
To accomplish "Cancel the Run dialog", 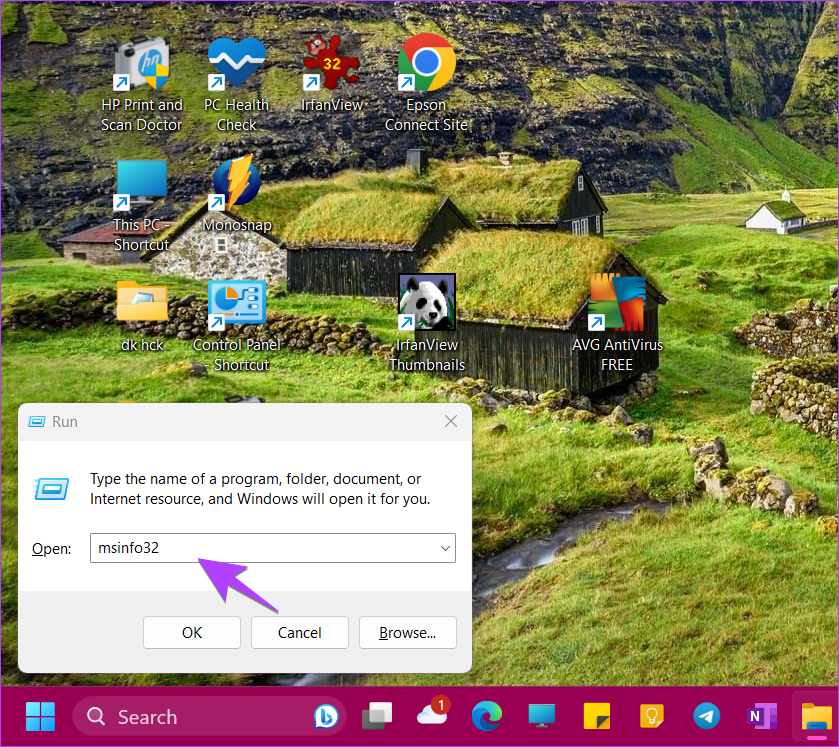I will [x=299, y=632].
